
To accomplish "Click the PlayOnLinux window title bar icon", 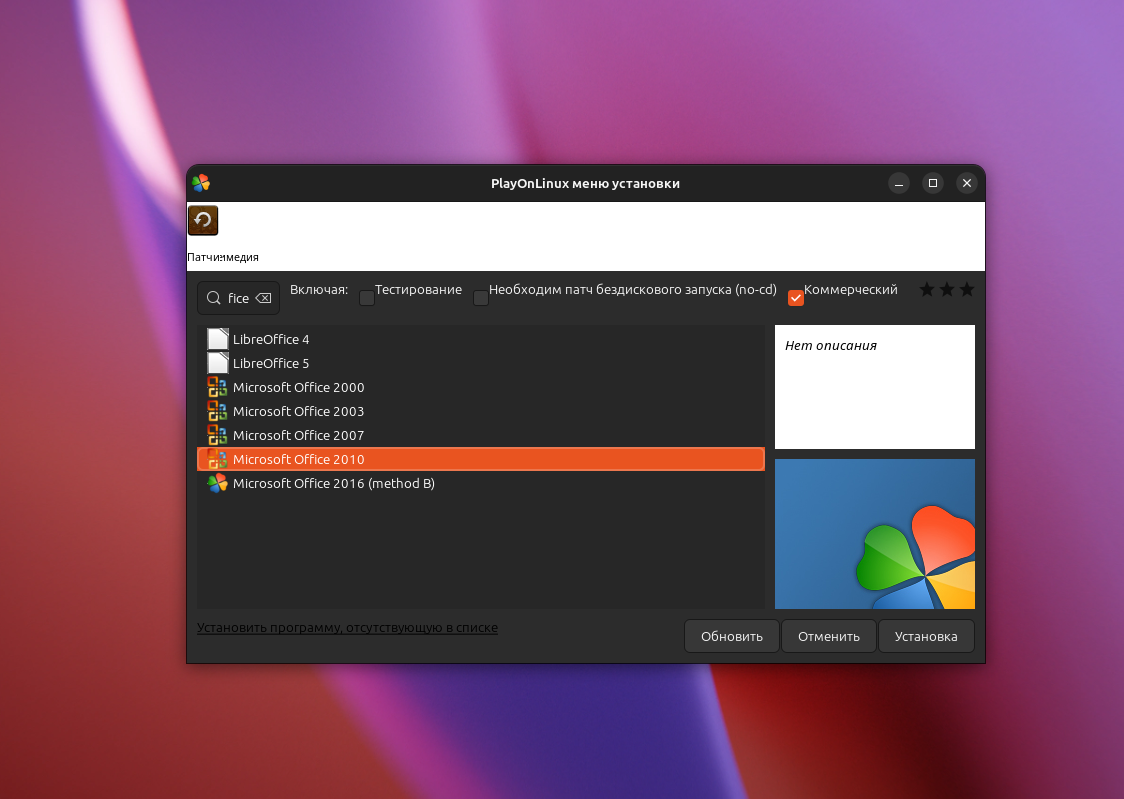I will [201, 183].
